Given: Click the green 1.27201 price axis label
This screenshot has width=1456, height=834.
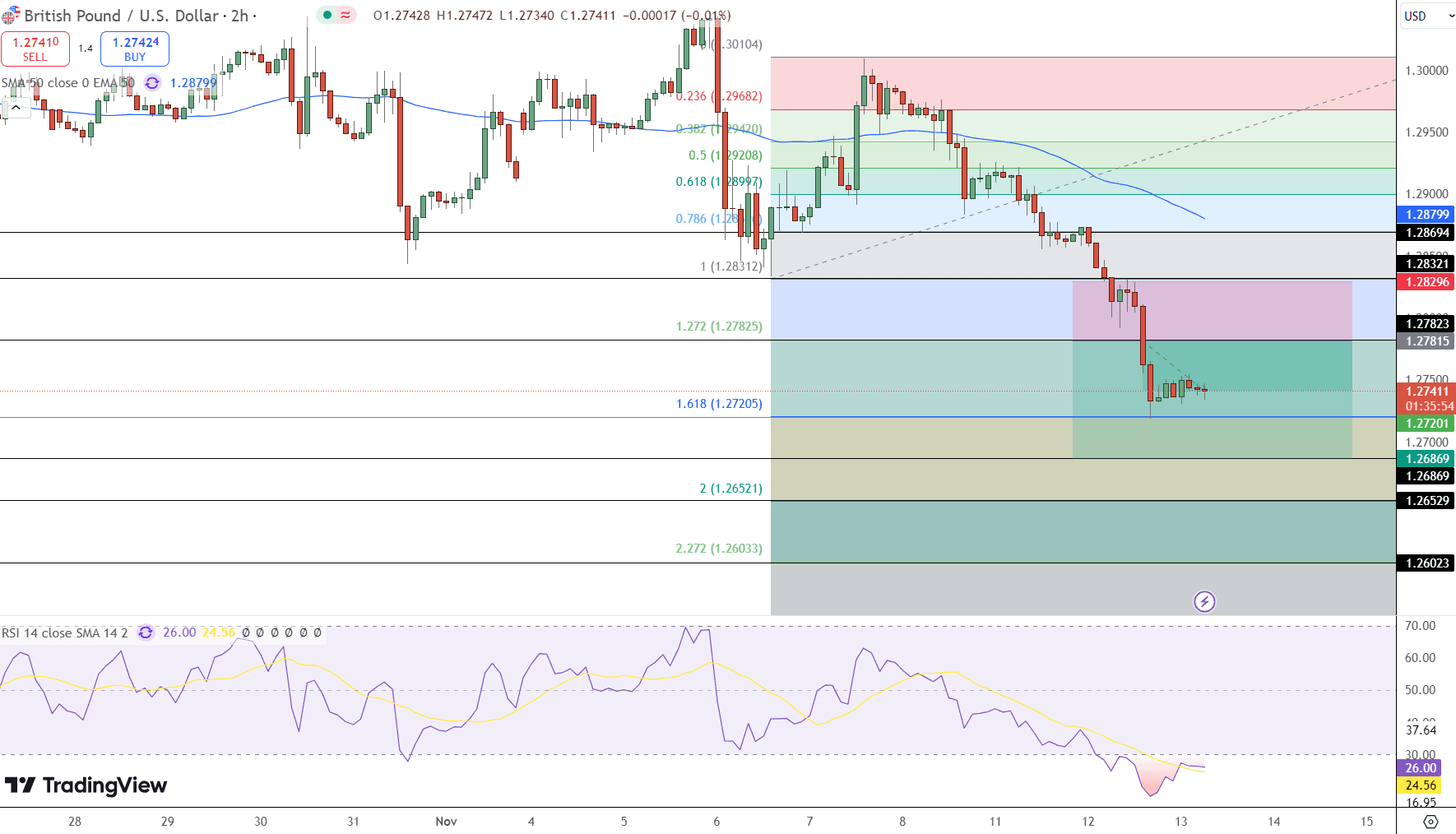Looking at the screenshot, I should coord(1426,424).
